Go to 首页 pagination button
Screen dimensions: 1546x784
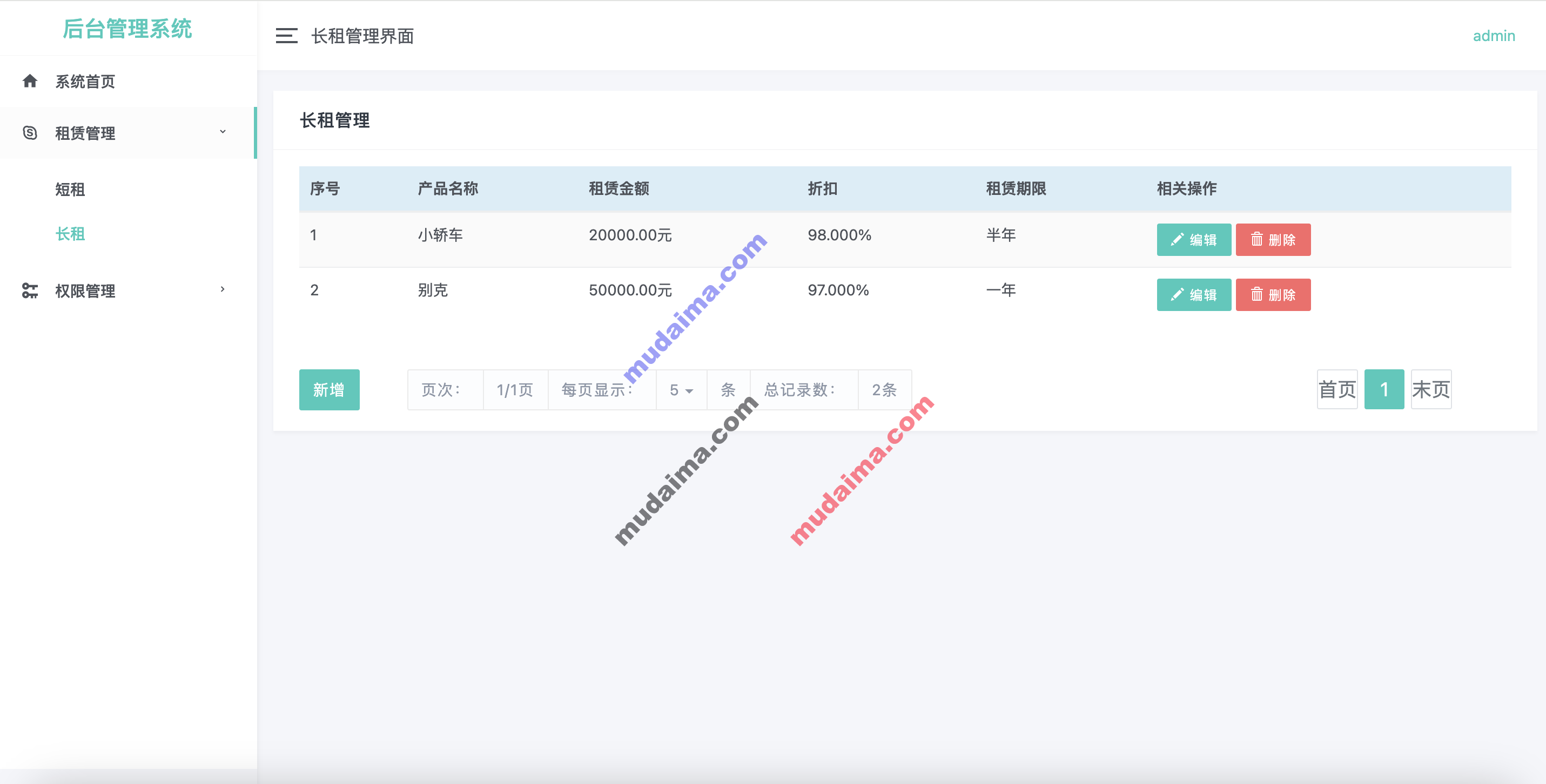1337,389
